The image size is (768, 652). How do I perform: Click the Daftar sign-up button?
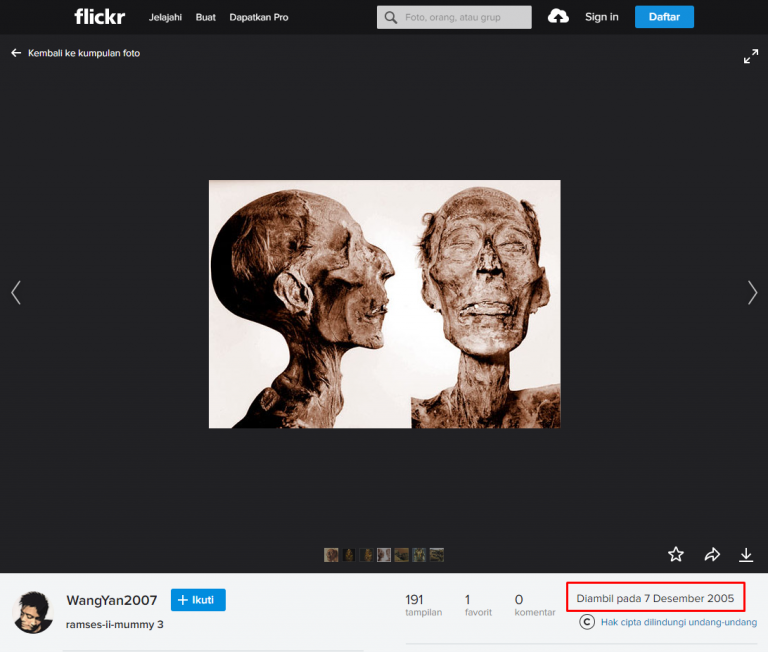(x=664, y=17)
